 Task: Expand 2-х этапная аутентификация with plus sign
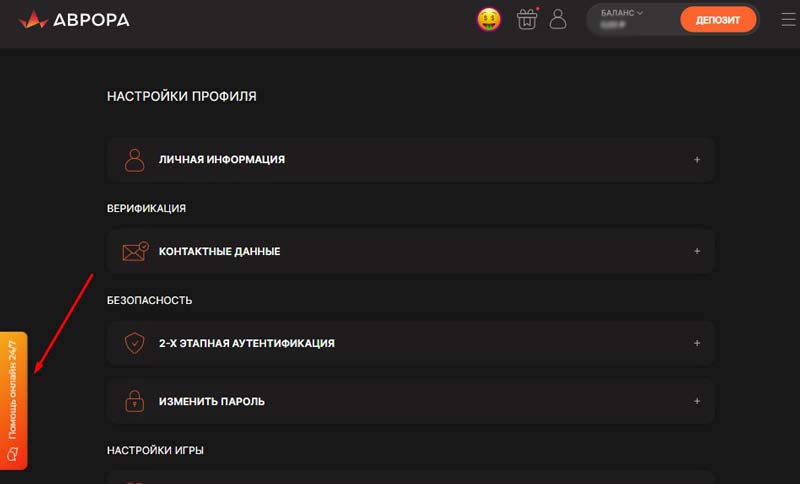(697, 343)
